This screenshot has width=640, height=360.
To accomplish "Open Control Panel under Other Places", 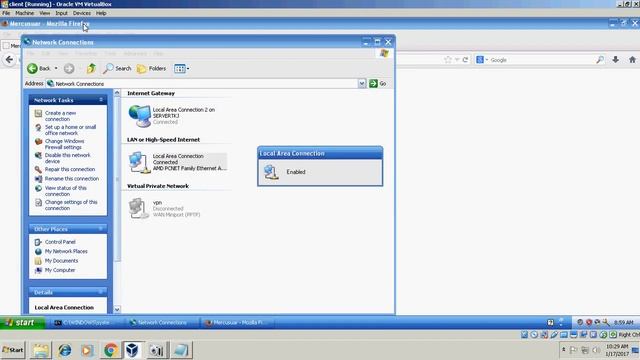I will point(60,242).
